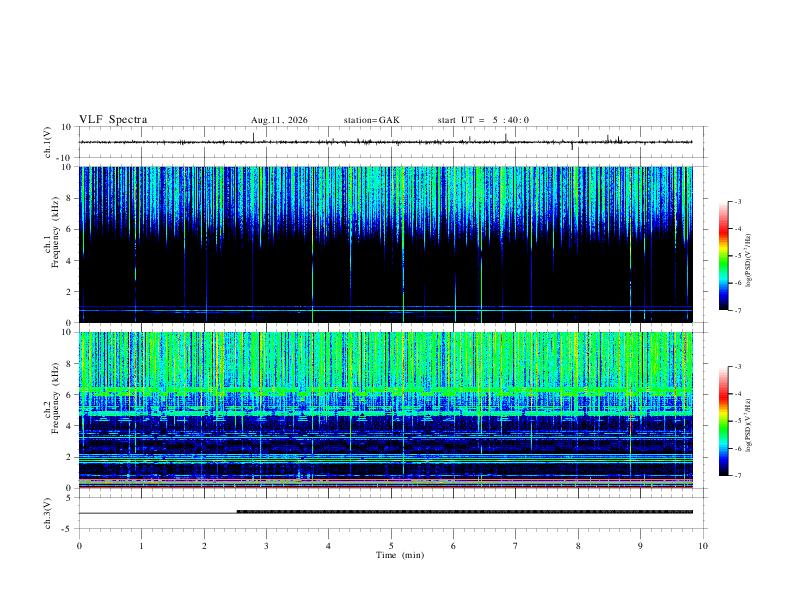The width and height of the screenshot is (792, 612).
Task: Click the 0 minute tick on time axis
Action: tap(79, 546)
